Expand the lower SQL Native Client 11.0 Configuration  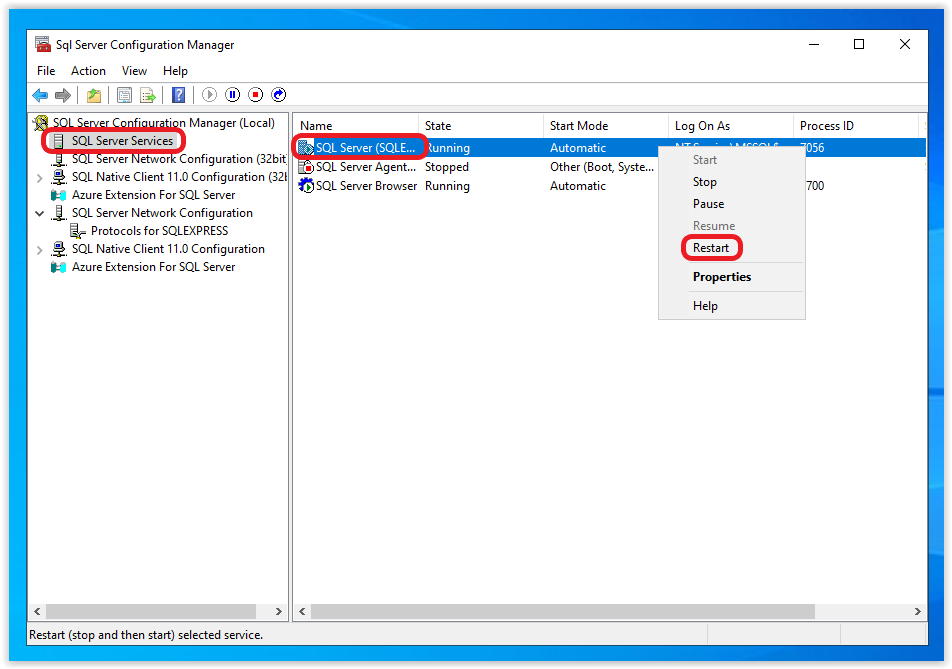[39, 250]
